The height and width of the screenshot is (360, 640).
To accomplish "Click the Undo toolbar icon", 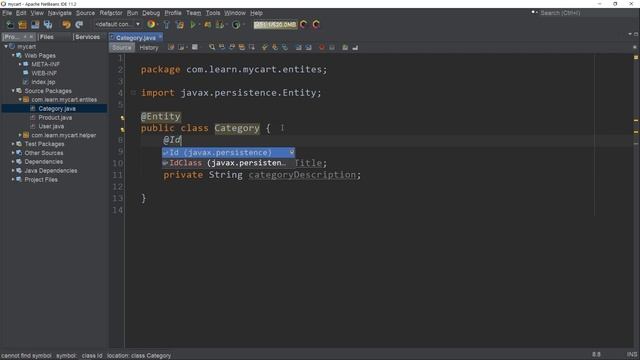I will point(66,24).
